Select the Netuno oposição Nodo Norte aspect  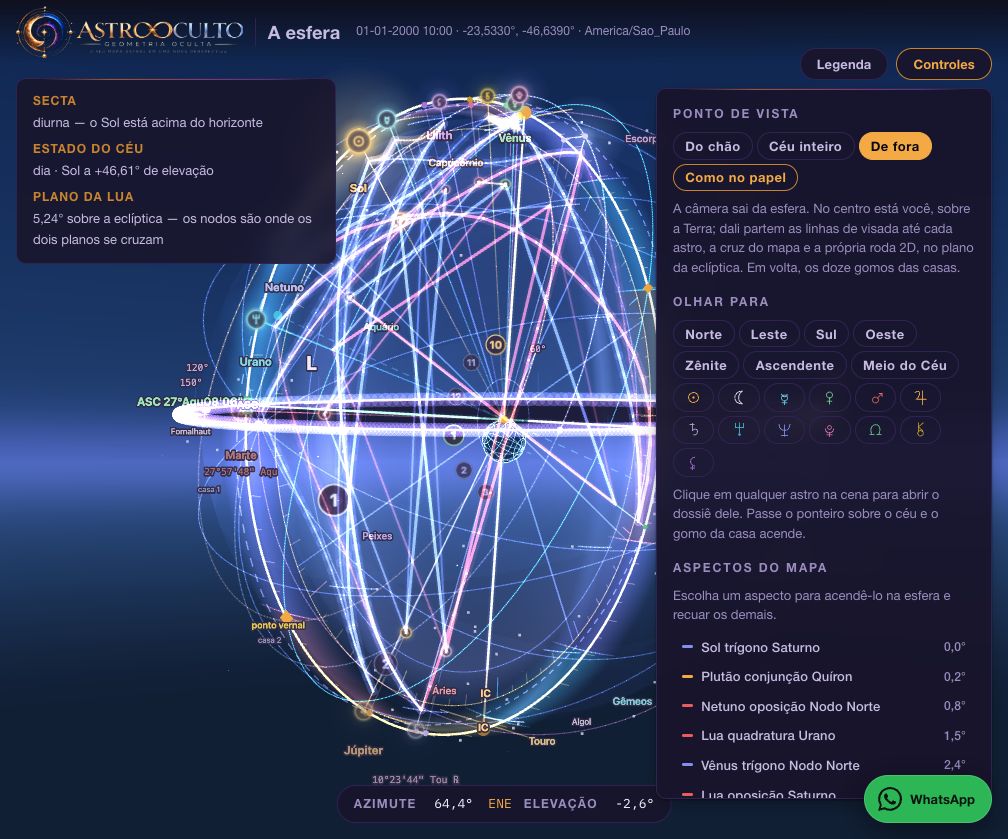[824, 706]
